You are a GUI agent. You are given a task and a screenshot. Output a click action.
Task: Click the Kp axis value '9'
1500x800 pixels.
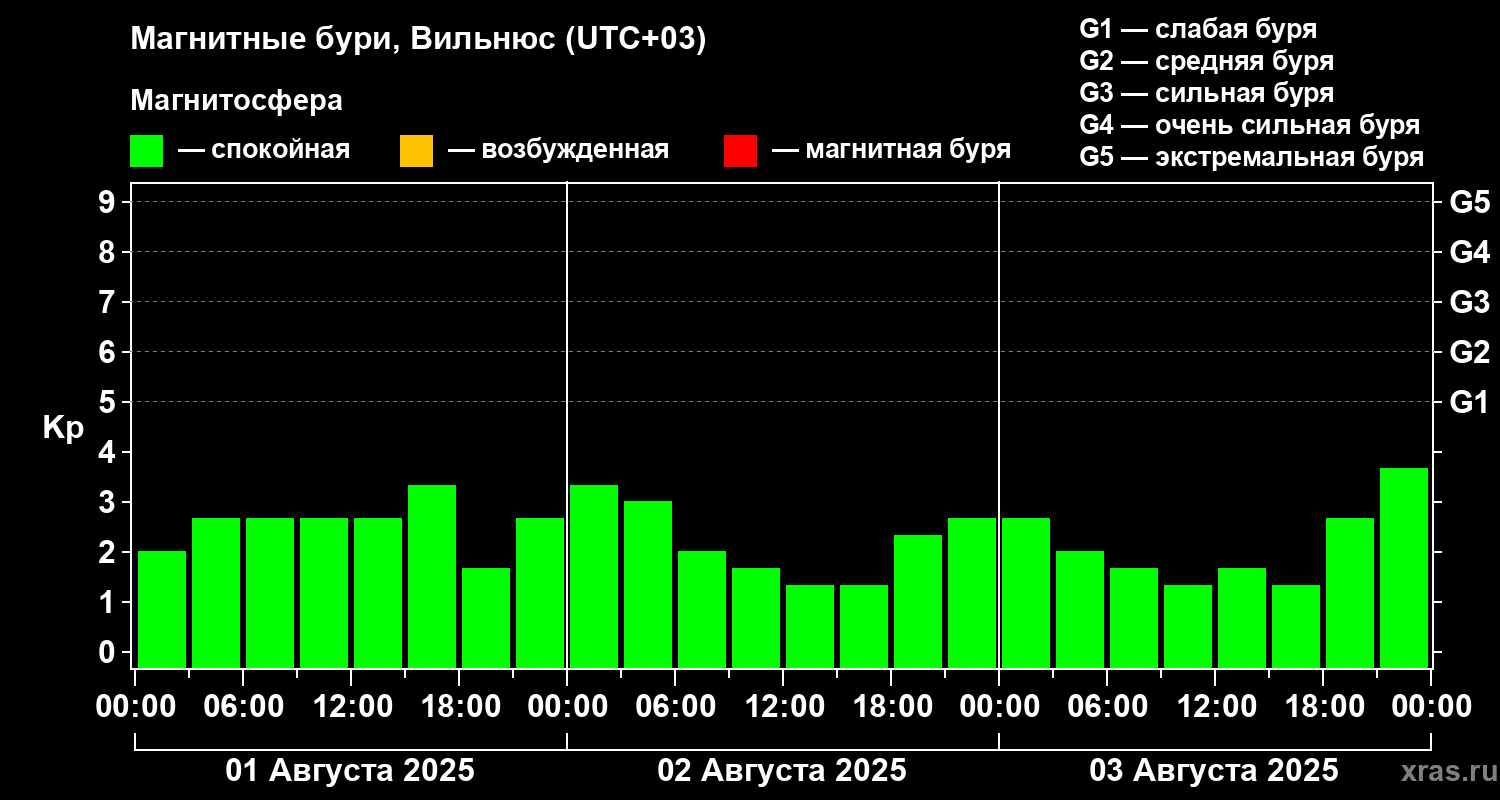coord(109,202)
